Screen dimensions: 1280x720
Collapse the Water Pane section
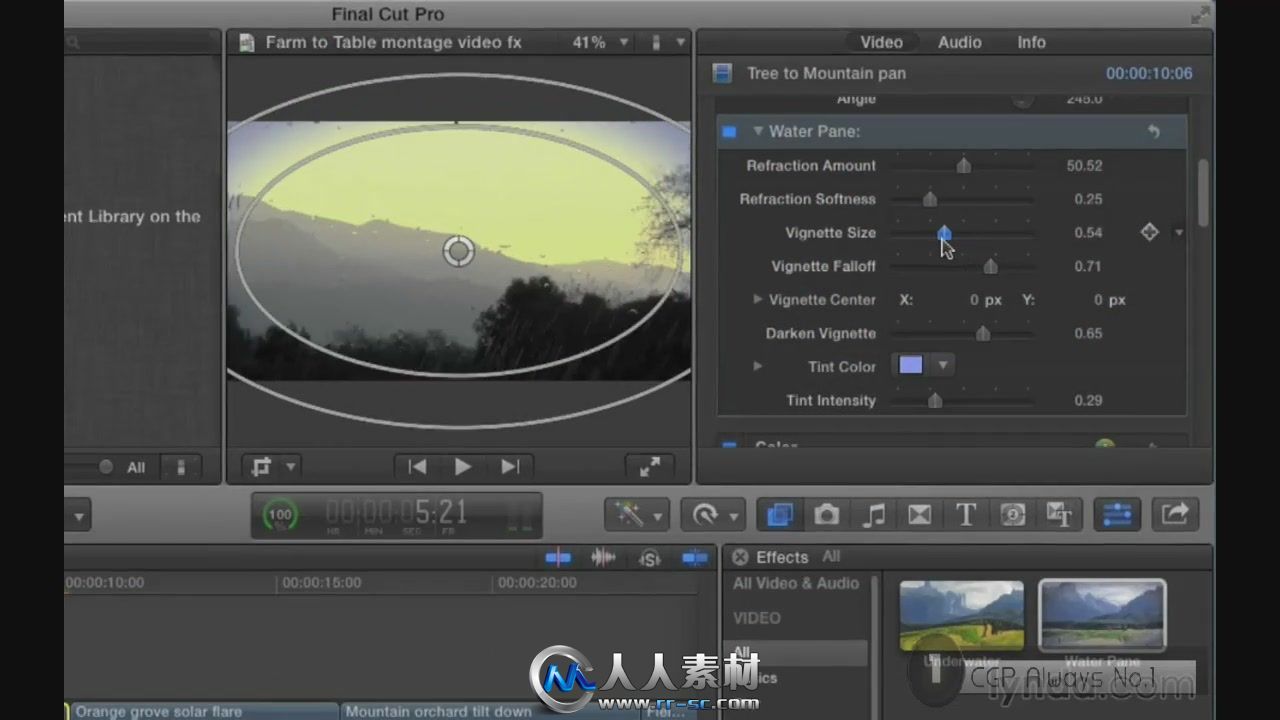758,131
